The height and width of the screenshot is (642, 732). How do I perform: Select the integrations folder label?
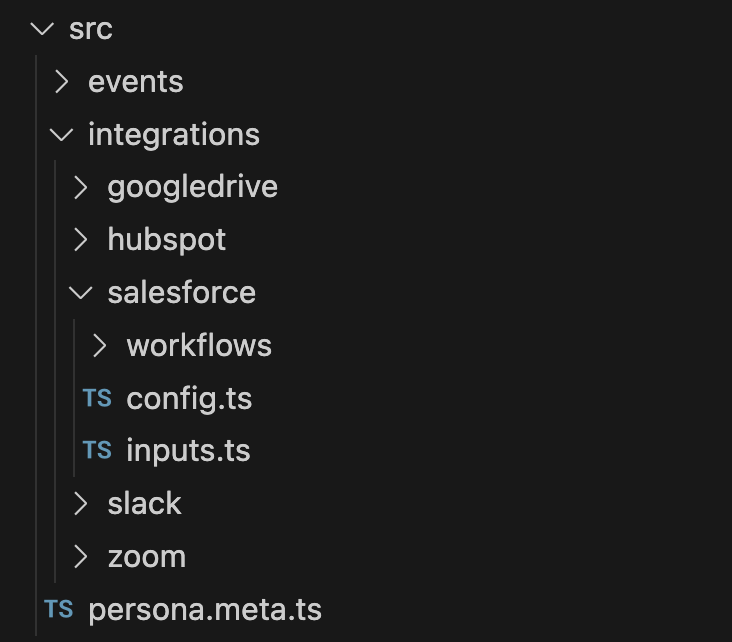[x=174, y=135]
